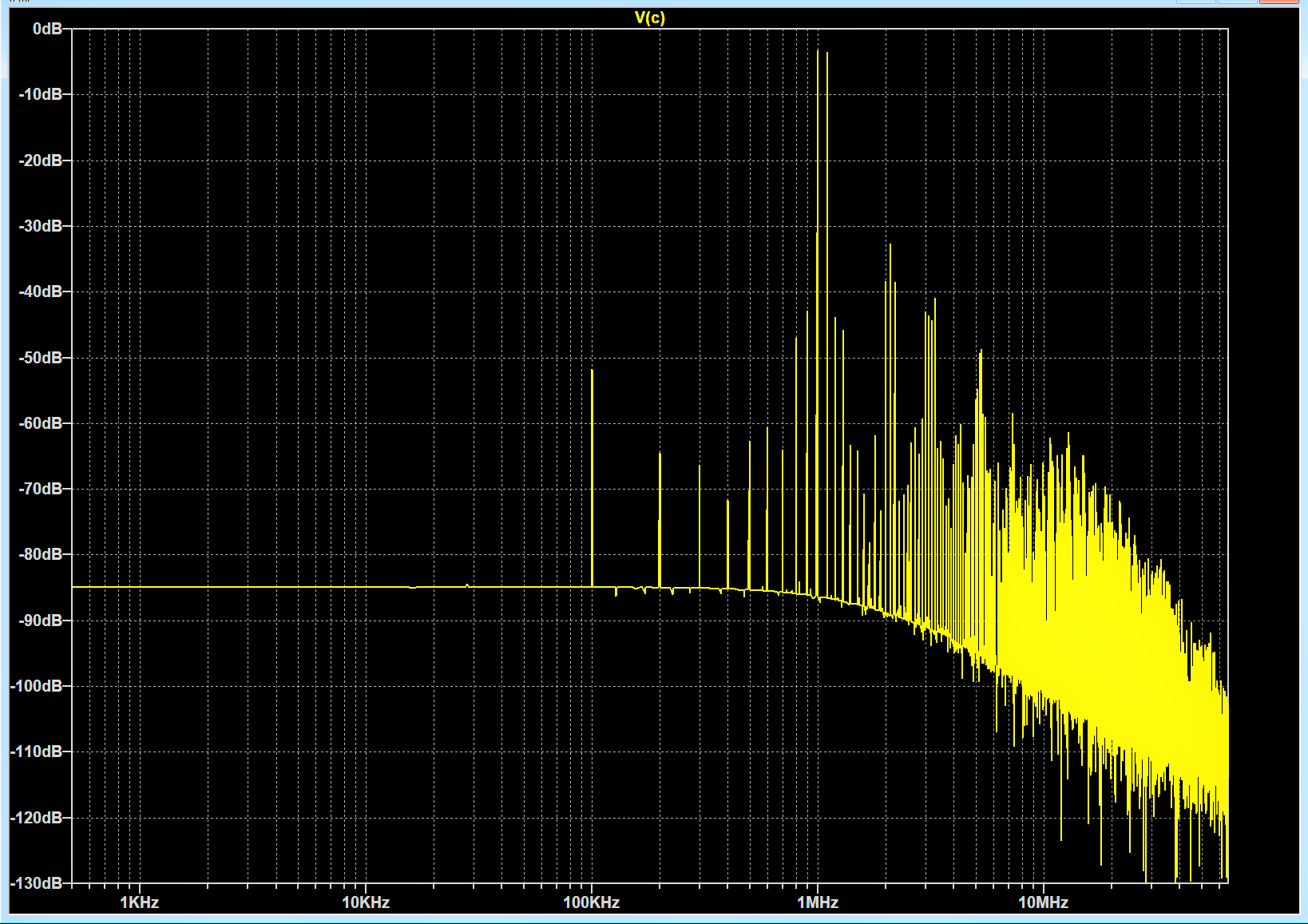Click the -80dB vertical axis label
This screenshot has height=924, width=1308.
tap(41, 554)
